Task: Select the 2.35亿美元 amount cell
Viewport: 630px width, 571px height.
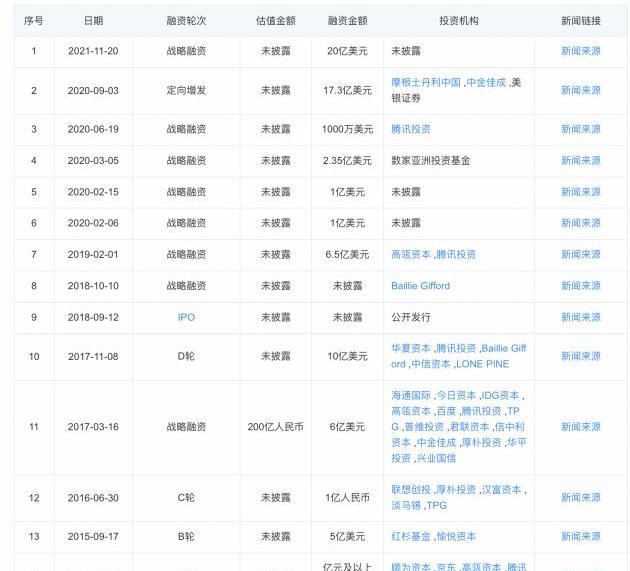Action: pos(348,161)
